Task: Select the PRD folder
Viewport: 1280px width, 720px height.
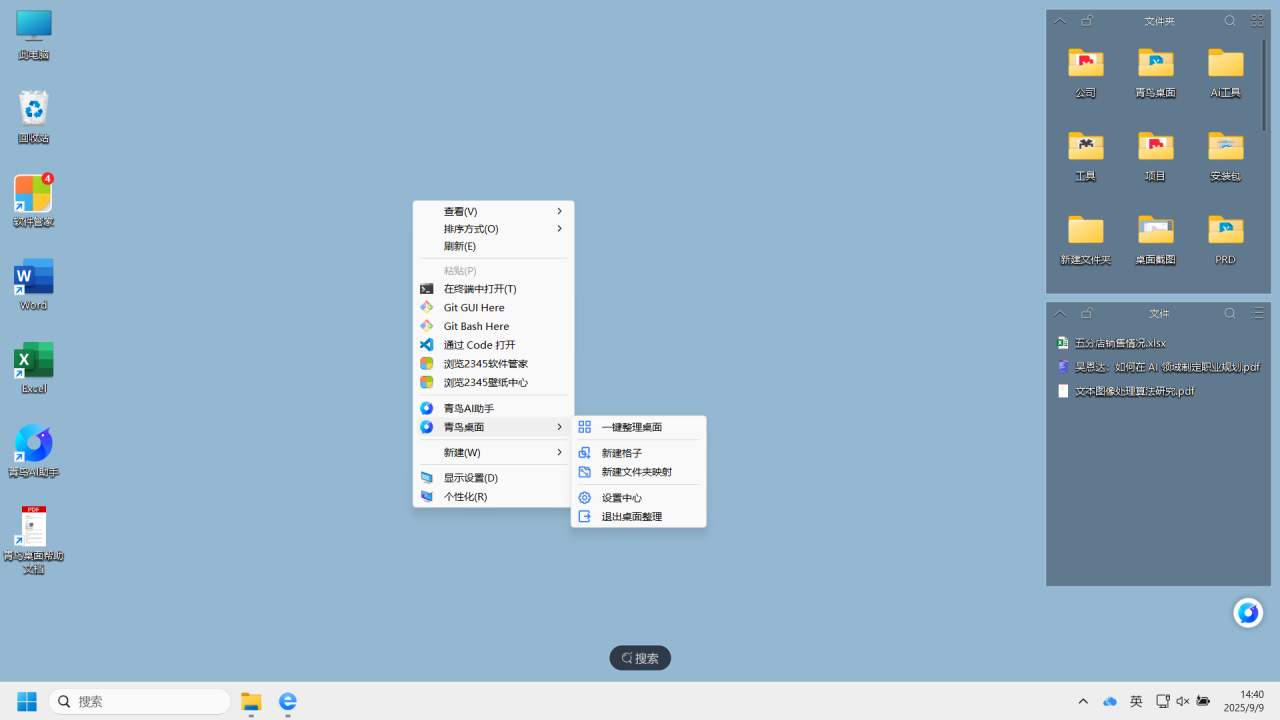Action: pos(1225,239)
